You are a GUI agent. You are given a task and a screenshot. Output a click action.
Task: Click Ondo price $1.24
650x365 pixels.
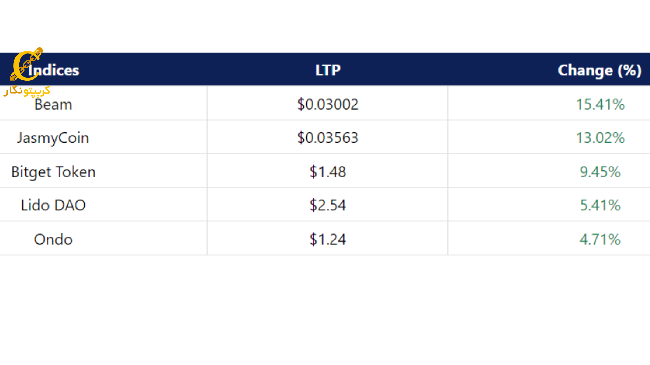click(327, 239)
